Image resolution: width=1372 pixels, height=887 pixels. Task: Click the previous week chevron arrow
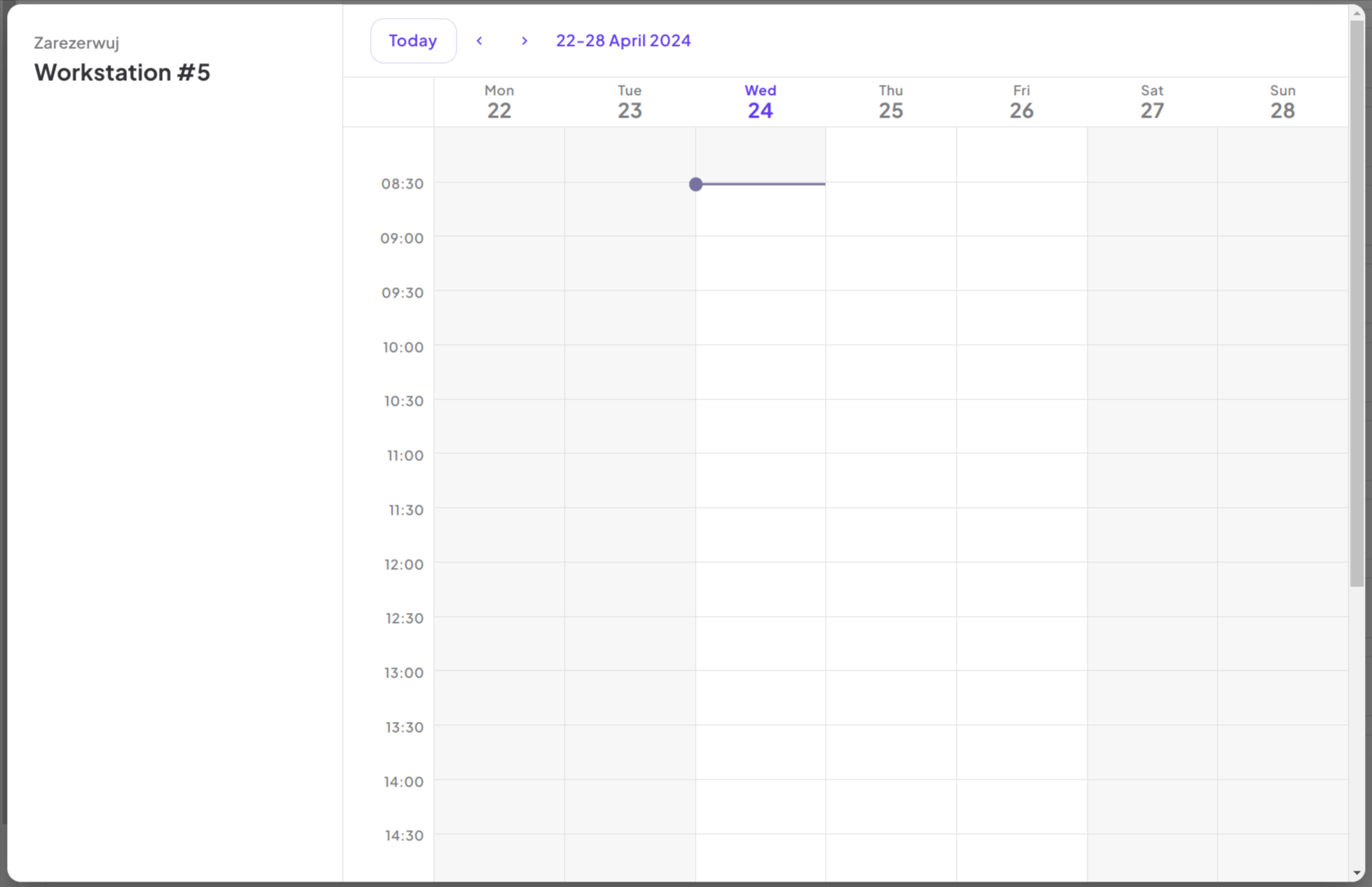480,40
